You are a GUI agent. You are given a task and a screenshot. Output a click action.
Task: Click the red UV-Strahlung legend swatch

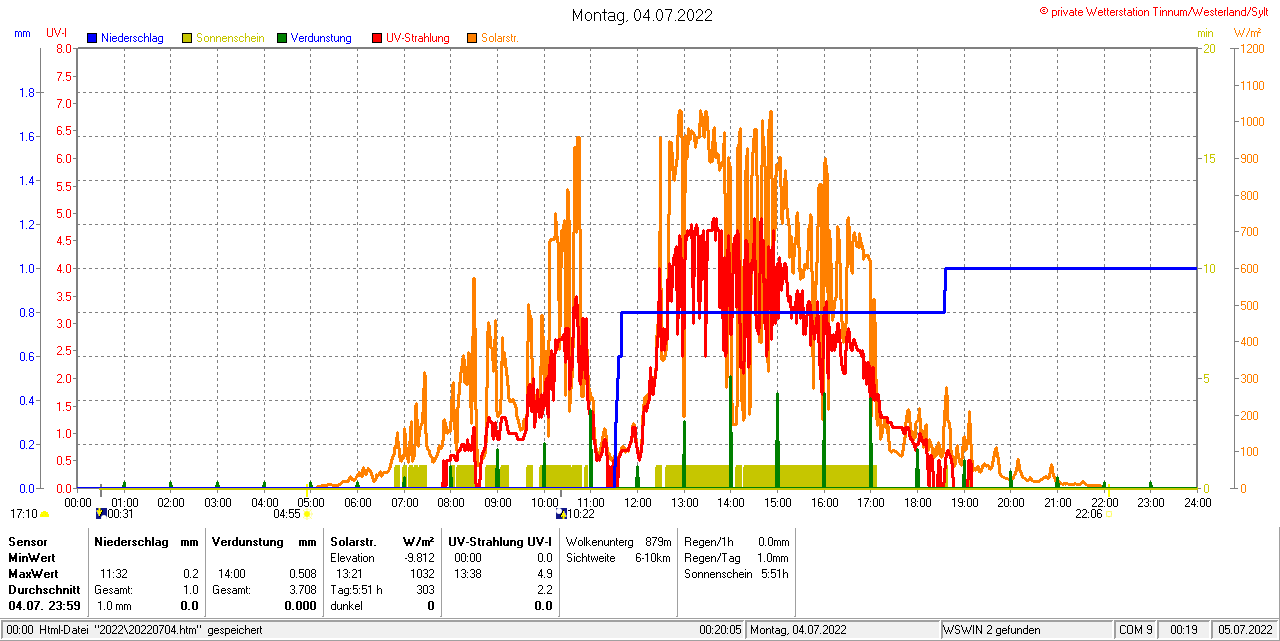(377, 38)
